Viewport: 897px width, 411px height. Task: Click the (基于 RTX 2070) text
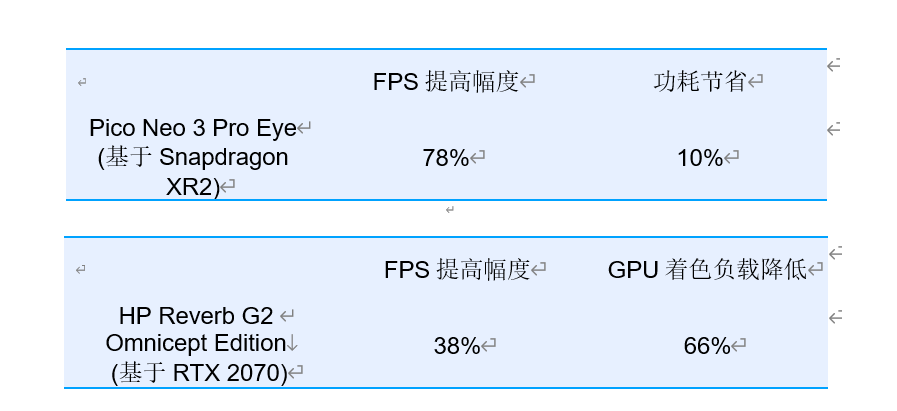(199, 373)
